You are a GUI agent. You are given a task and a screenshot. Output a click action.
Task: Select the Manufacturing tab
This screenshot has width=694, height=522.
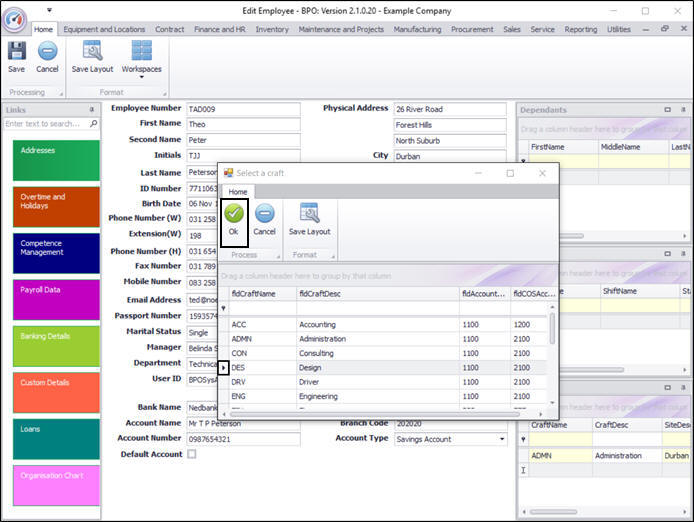point(417,29)
